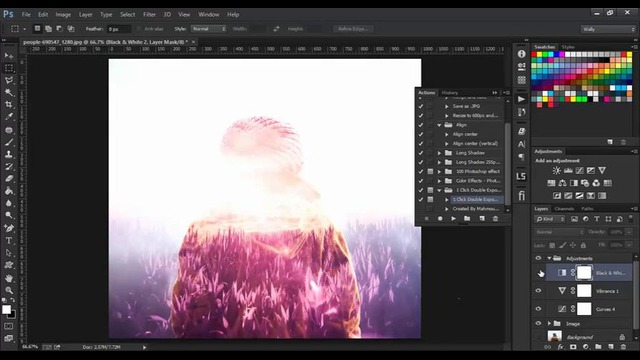Screen dimensions: 640x360
Task: Select the Clone Stamp tool
Action: point(9,154)
